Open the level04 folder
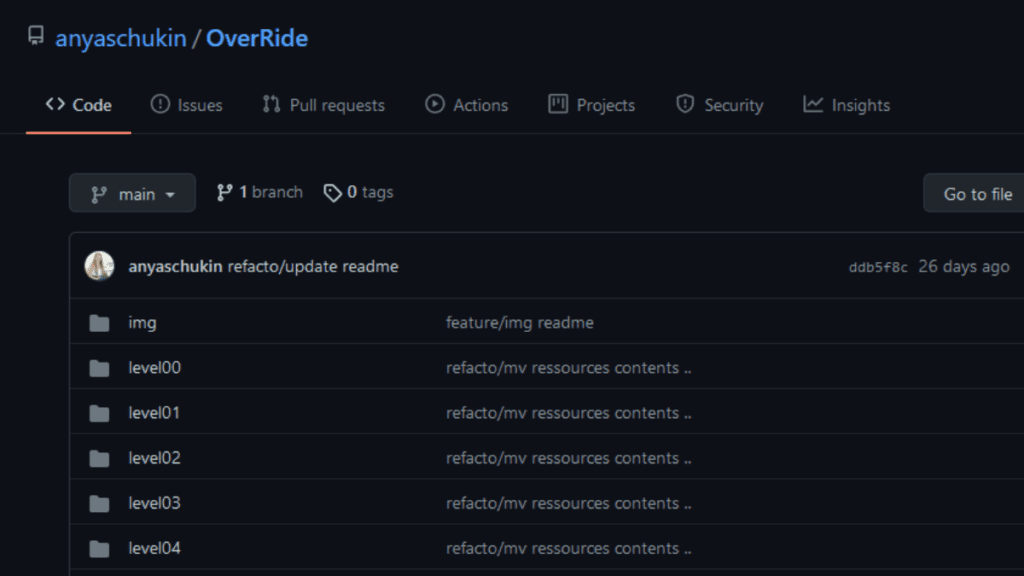This screenshot has width=1024, height=576. click(155, 548)
